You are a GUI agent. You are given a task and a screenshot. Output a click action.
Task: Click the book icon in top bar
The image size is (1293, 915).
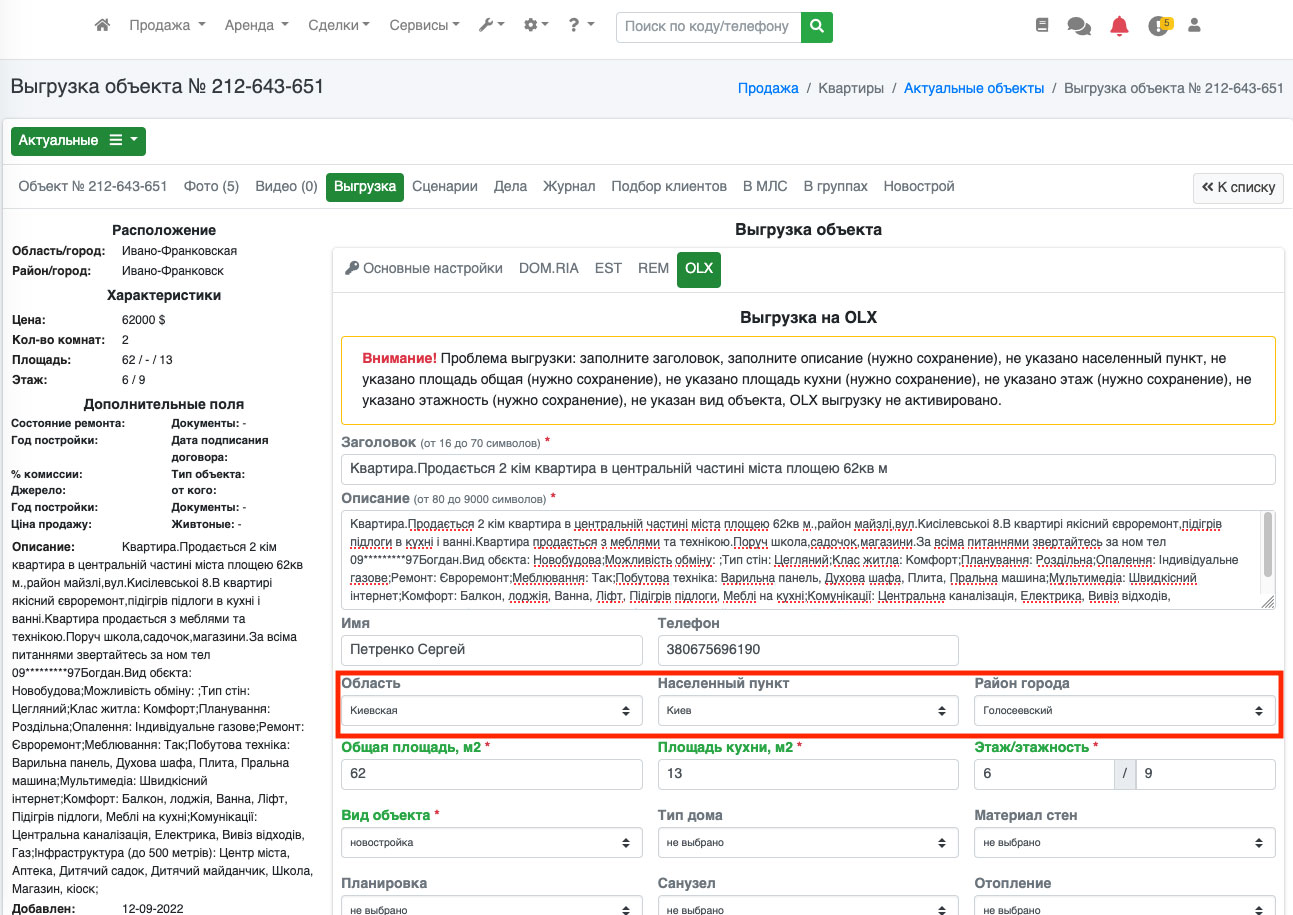point(1042,26)
